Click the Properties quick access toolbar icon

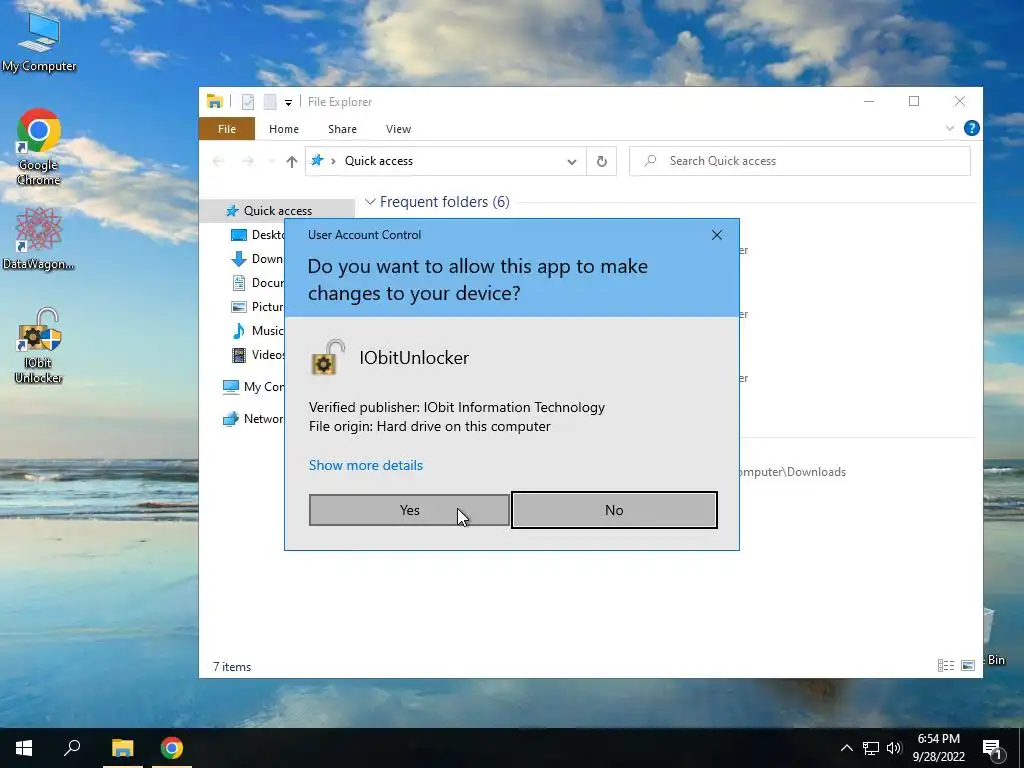tap(248, 102)
